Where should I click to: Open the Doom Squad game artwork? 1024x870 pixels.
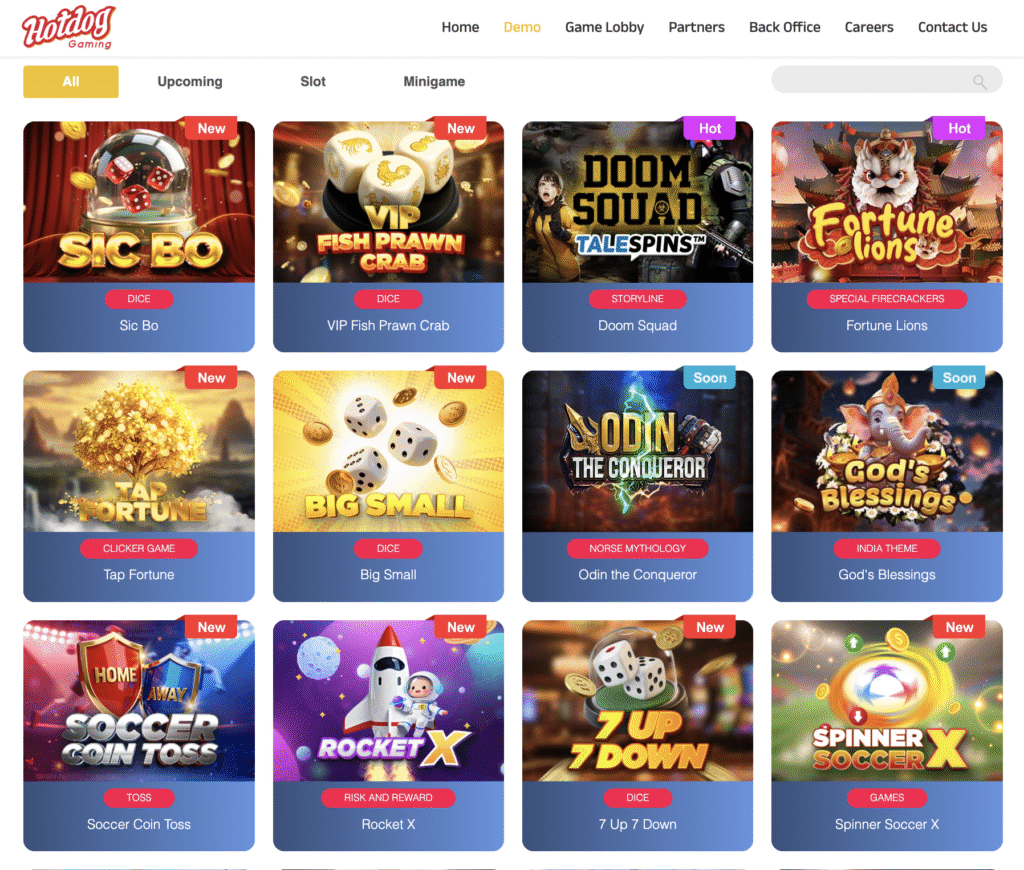(x=637, y=202)
